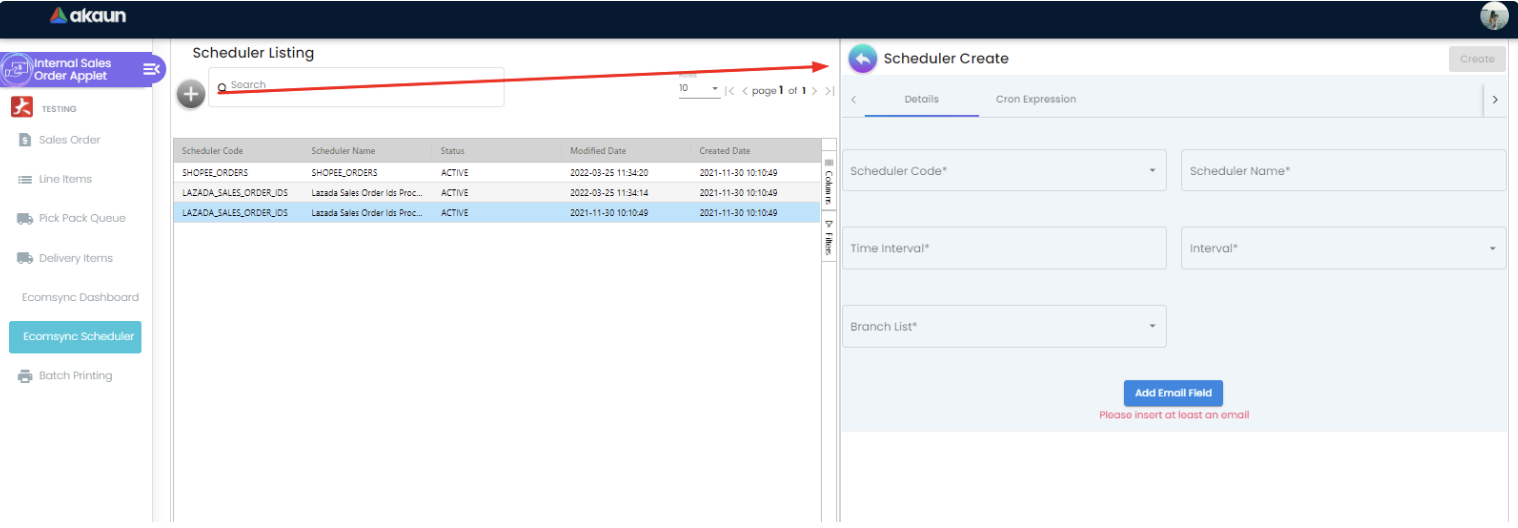
Task: Open Pick Pack Queue in the sidebar
Action: tap(82, 218)
